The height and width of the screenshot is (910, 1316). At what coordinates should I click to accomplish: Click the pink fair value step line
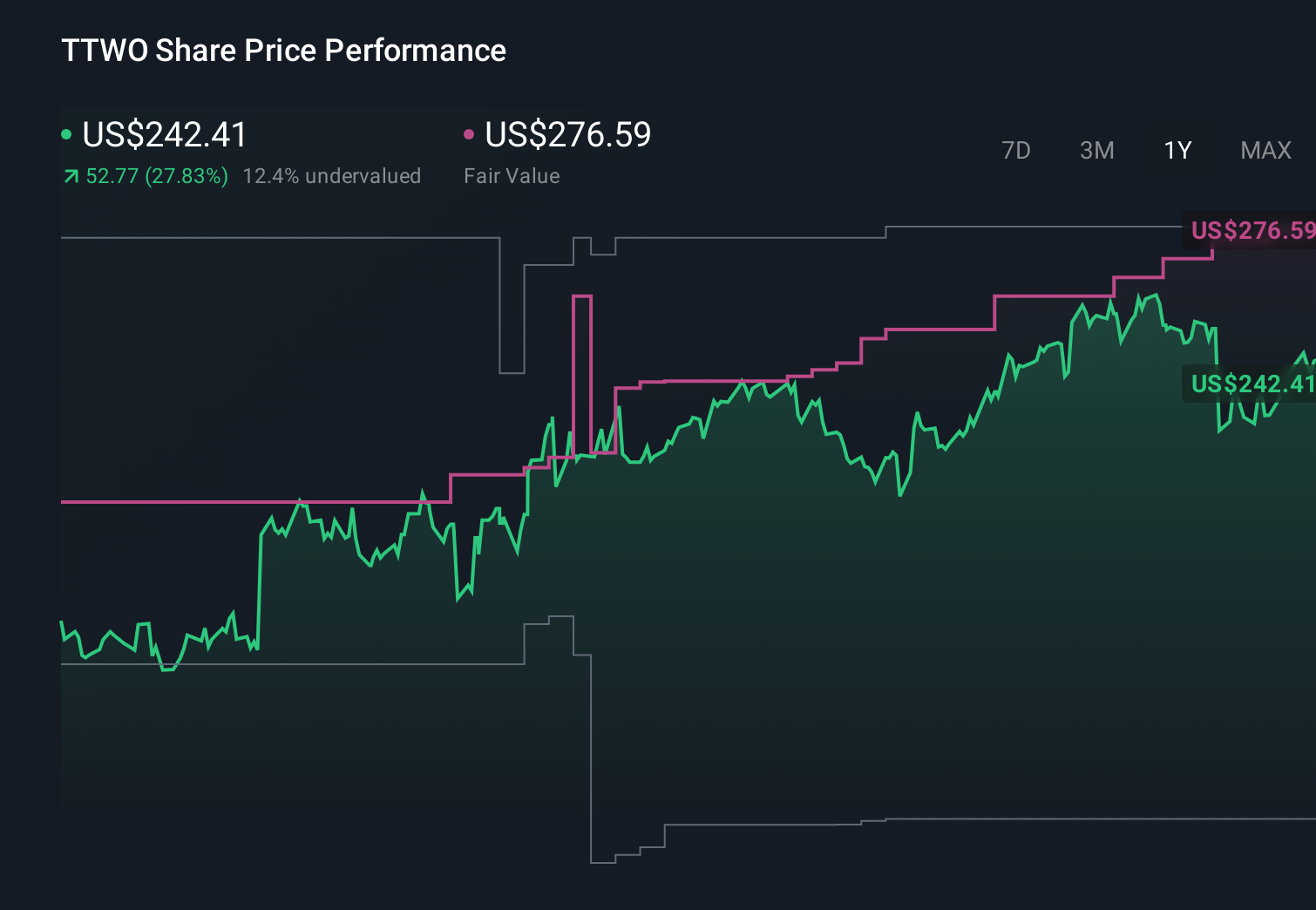pos(697,381)
